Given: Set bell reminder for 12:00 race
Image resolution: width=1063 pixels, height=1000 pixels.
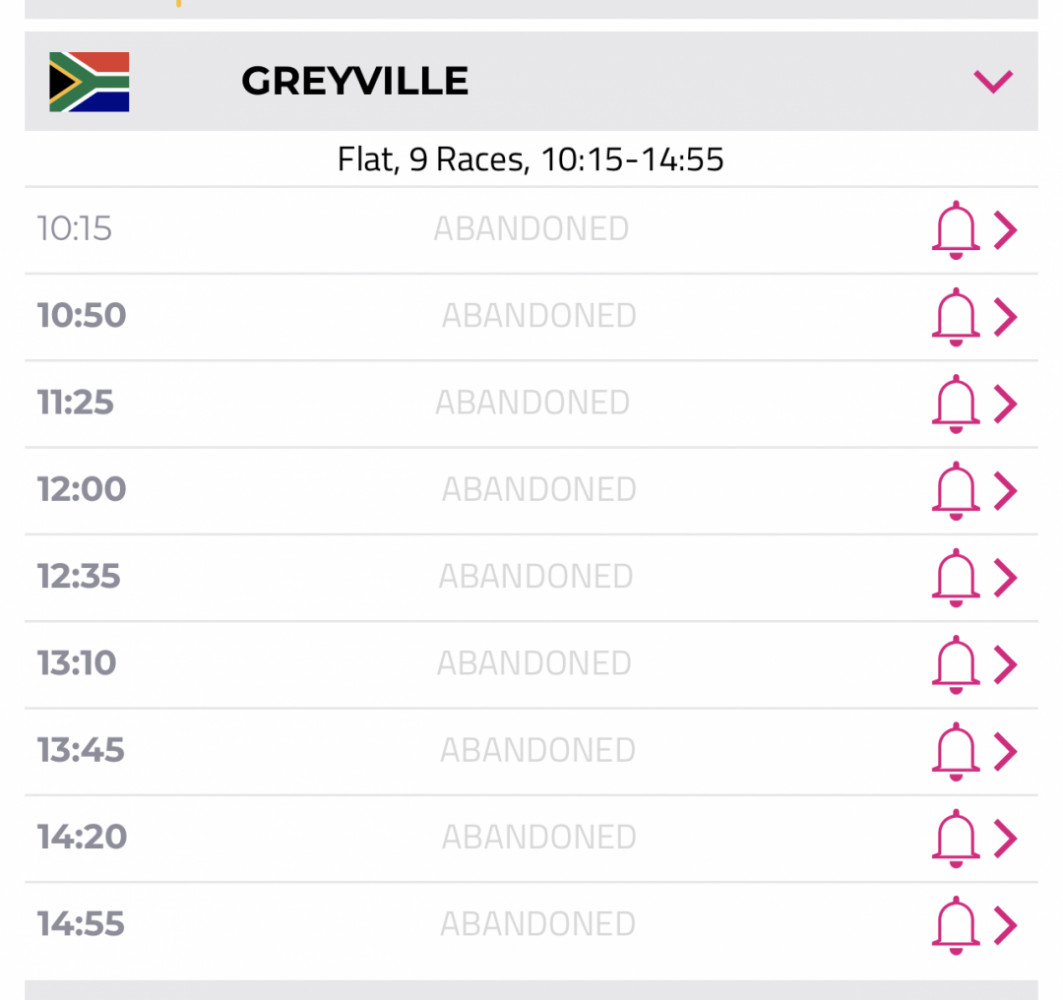Looking at the screenshot, I should (x=955, y=490).
